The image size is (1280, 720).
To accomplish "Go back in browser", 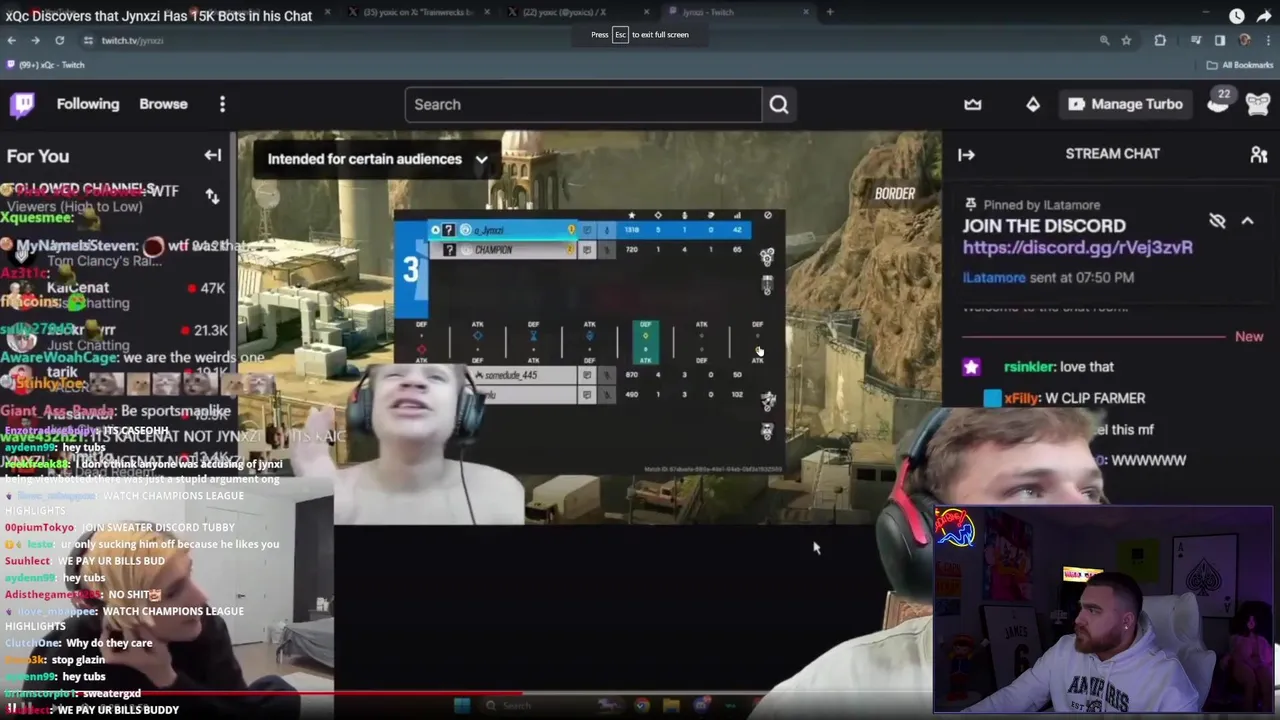I will 11,40.
